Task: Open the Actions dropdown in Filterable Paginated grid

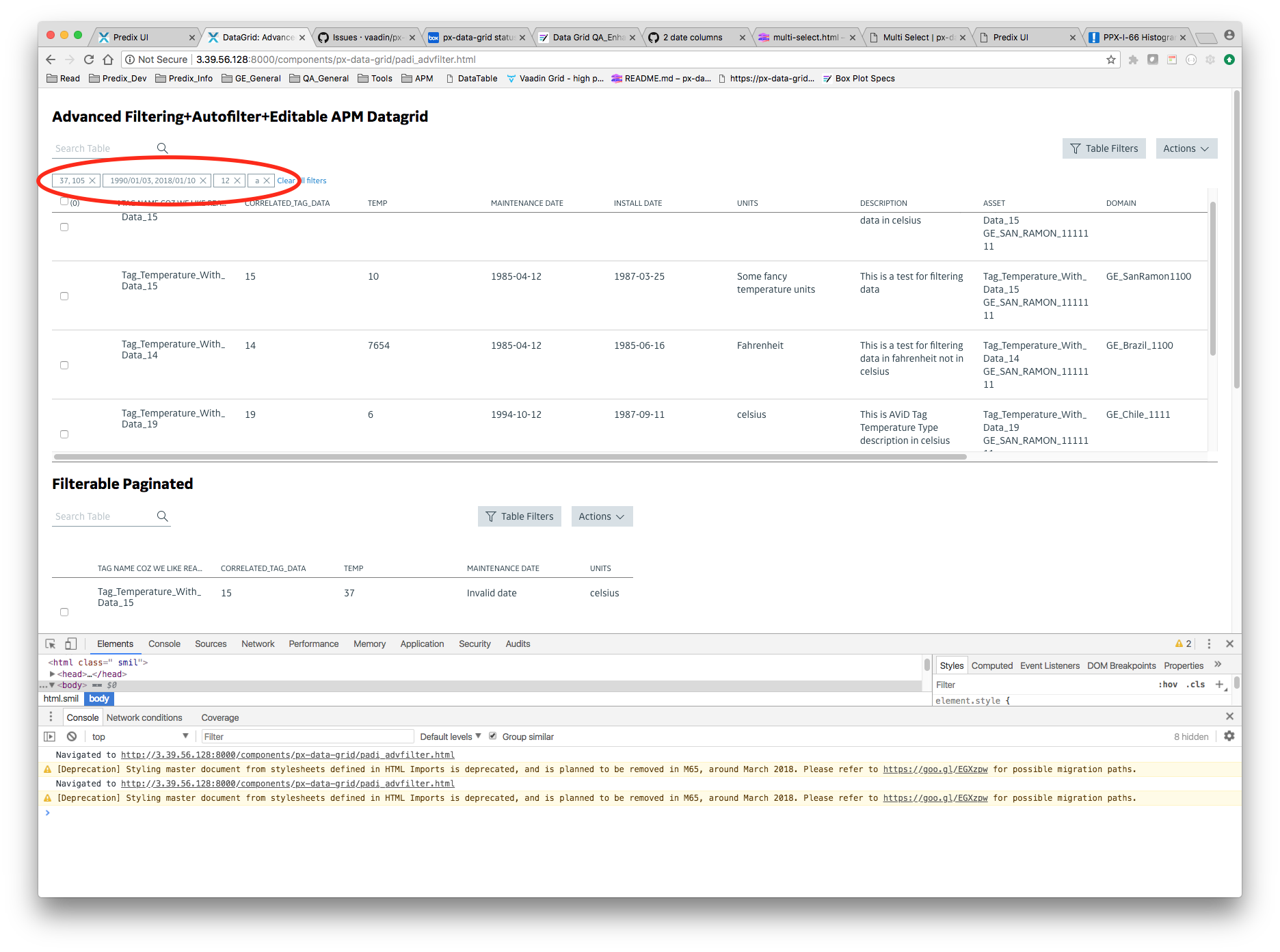Action: point(602,516)
